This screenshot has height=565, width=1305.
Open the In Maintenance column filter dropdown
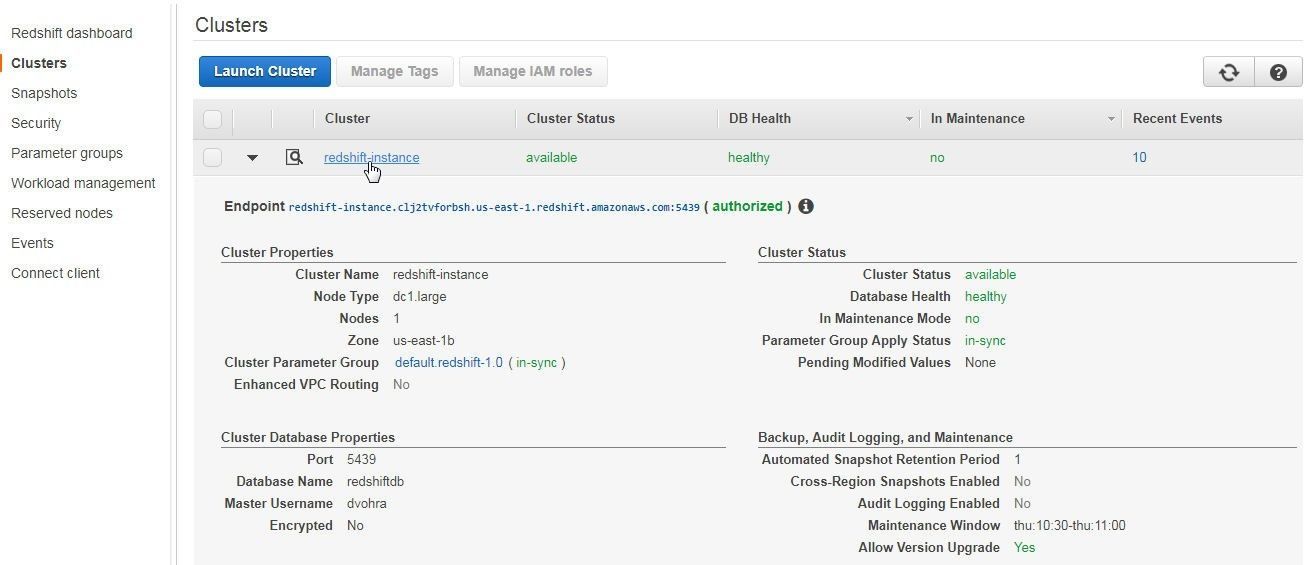tap(1111, 119)
